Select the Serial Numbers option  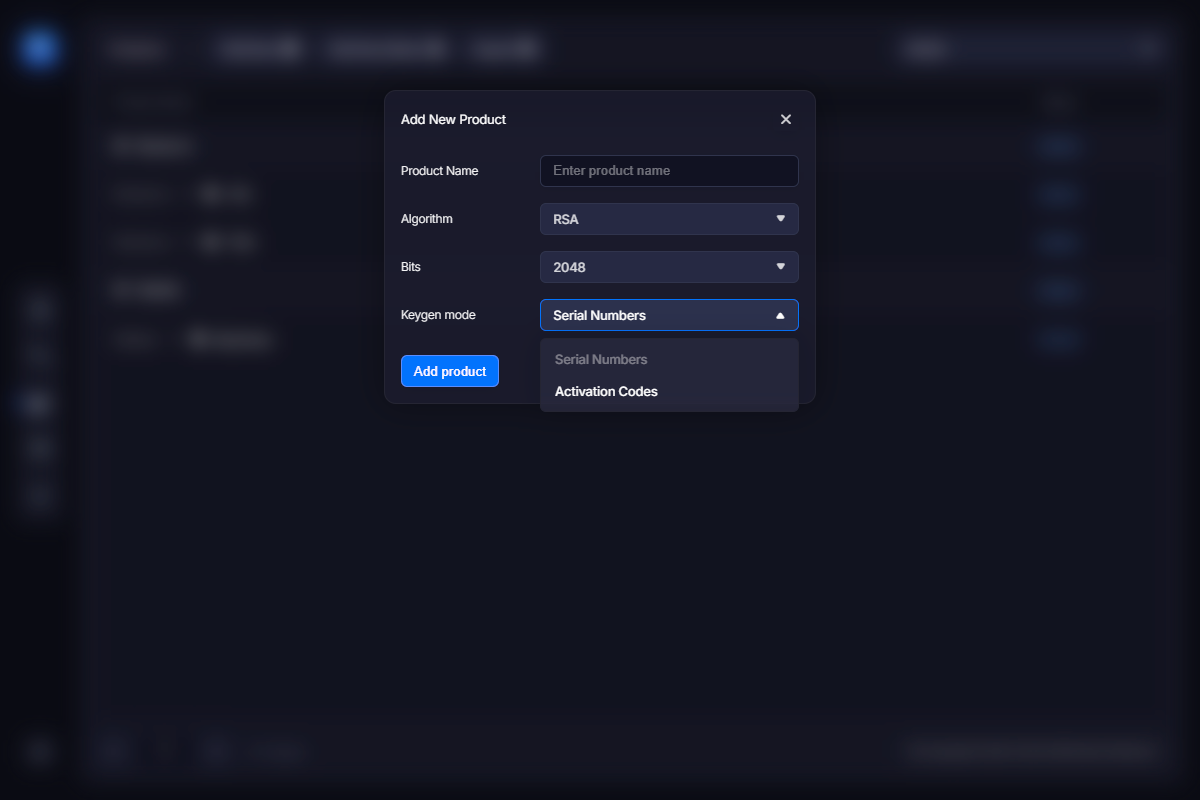point(601,359)
